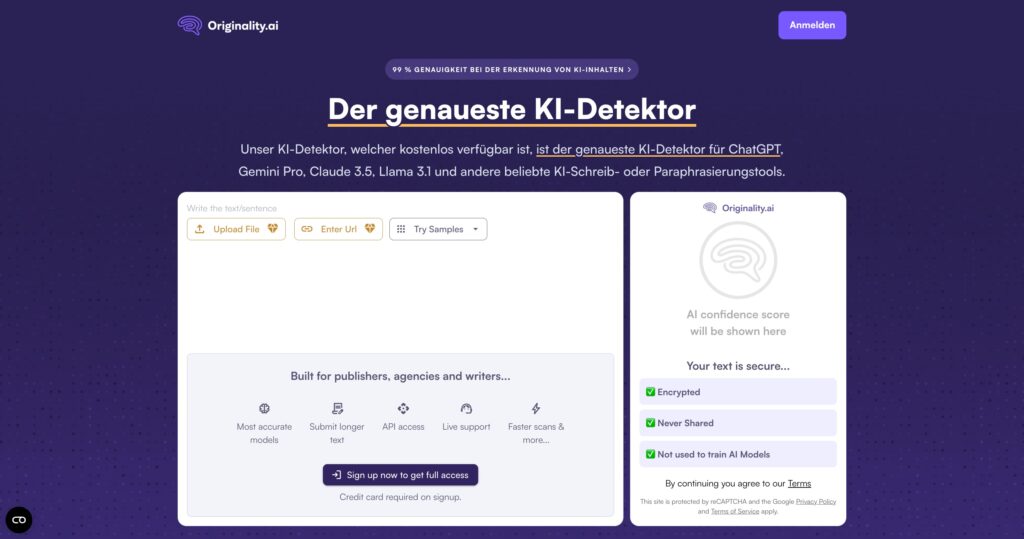Open the Try Samples dropdown
Image resolution: width=1024 pixels, height=539 pixels.
coord(438,229)
